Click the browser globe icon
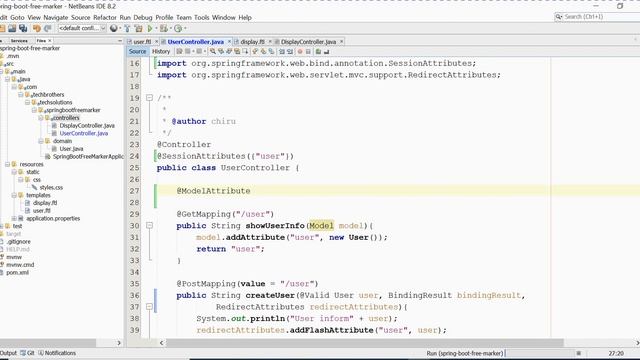Viewport: 640px width, 360px height. pyautogui.click(x=113, y=28)
